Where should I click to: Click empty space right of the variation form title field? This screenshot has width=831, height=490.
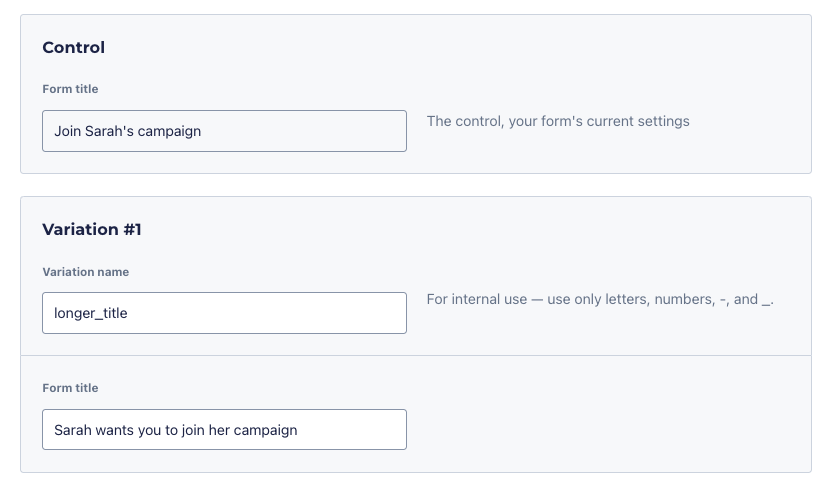(x=600, y=430)
